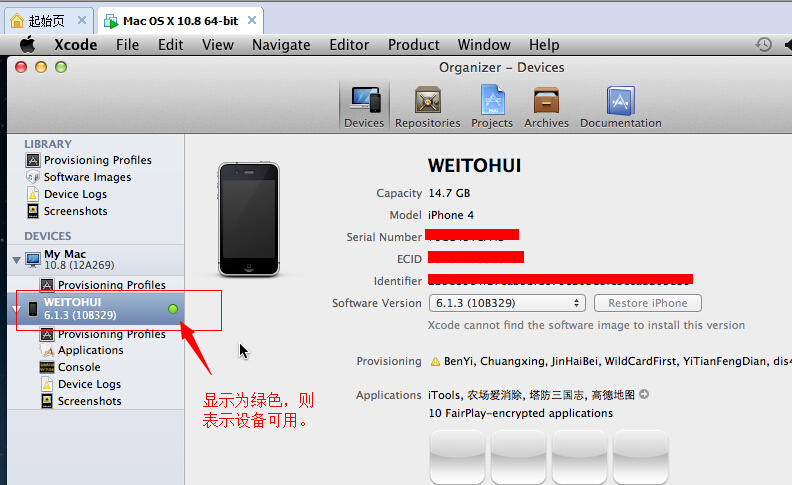The width and height of the screenshot is (792, 485).
Task: Open the Projects toolbar section
Action: 492,107
